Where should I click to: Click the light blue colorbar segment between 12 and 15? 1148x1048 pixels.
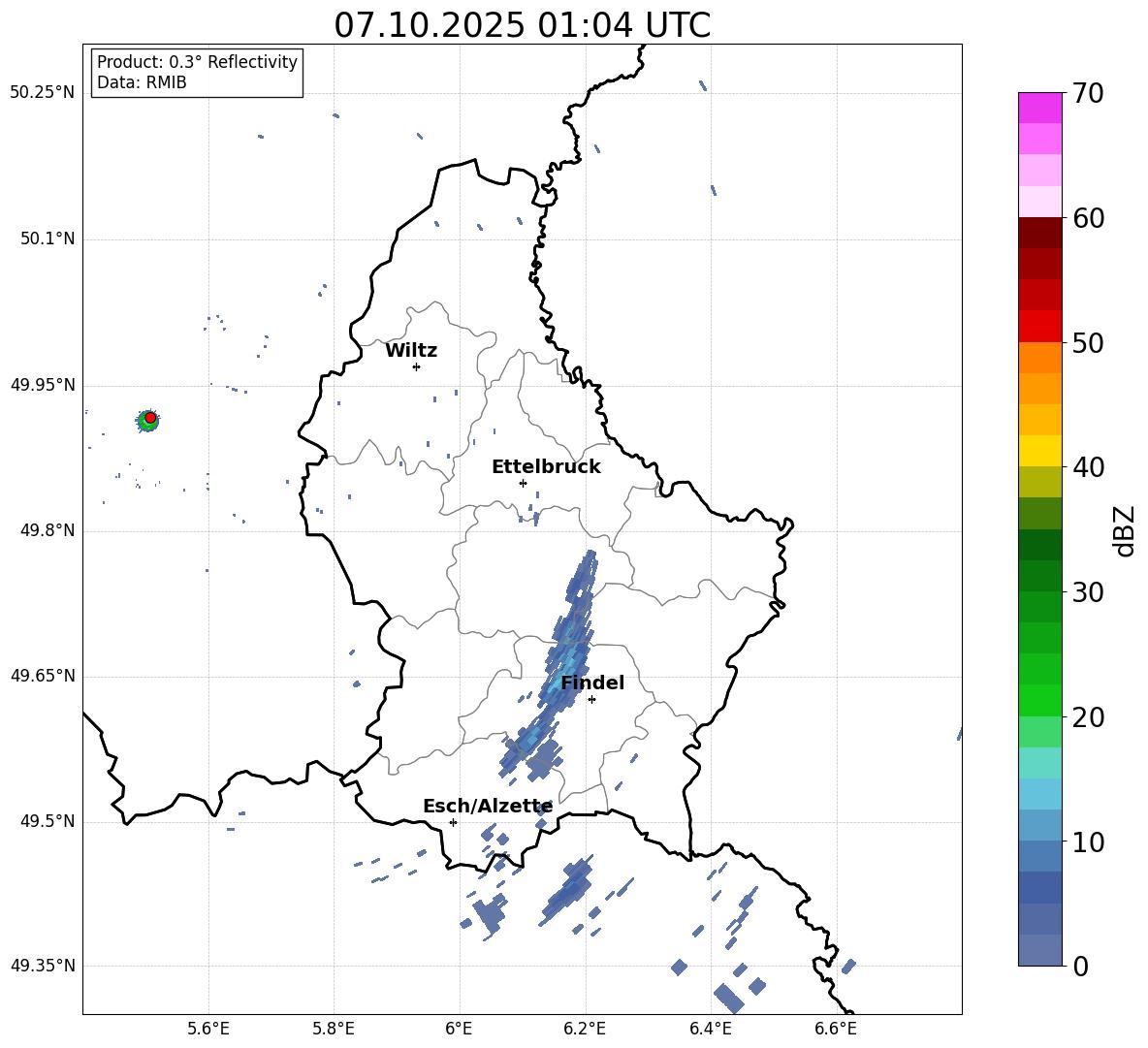pyautogui.click(x=1039, y=793)
